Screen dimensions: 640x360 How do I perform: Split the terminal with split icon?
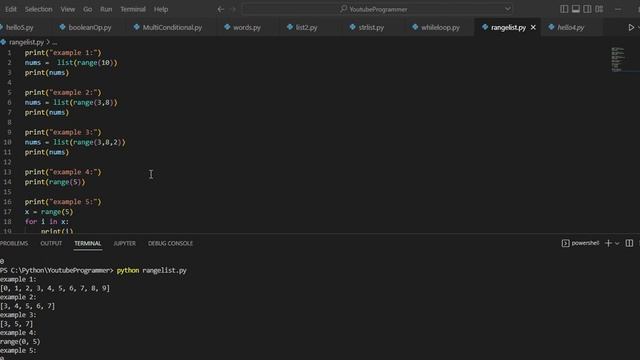tap(629, 243)
